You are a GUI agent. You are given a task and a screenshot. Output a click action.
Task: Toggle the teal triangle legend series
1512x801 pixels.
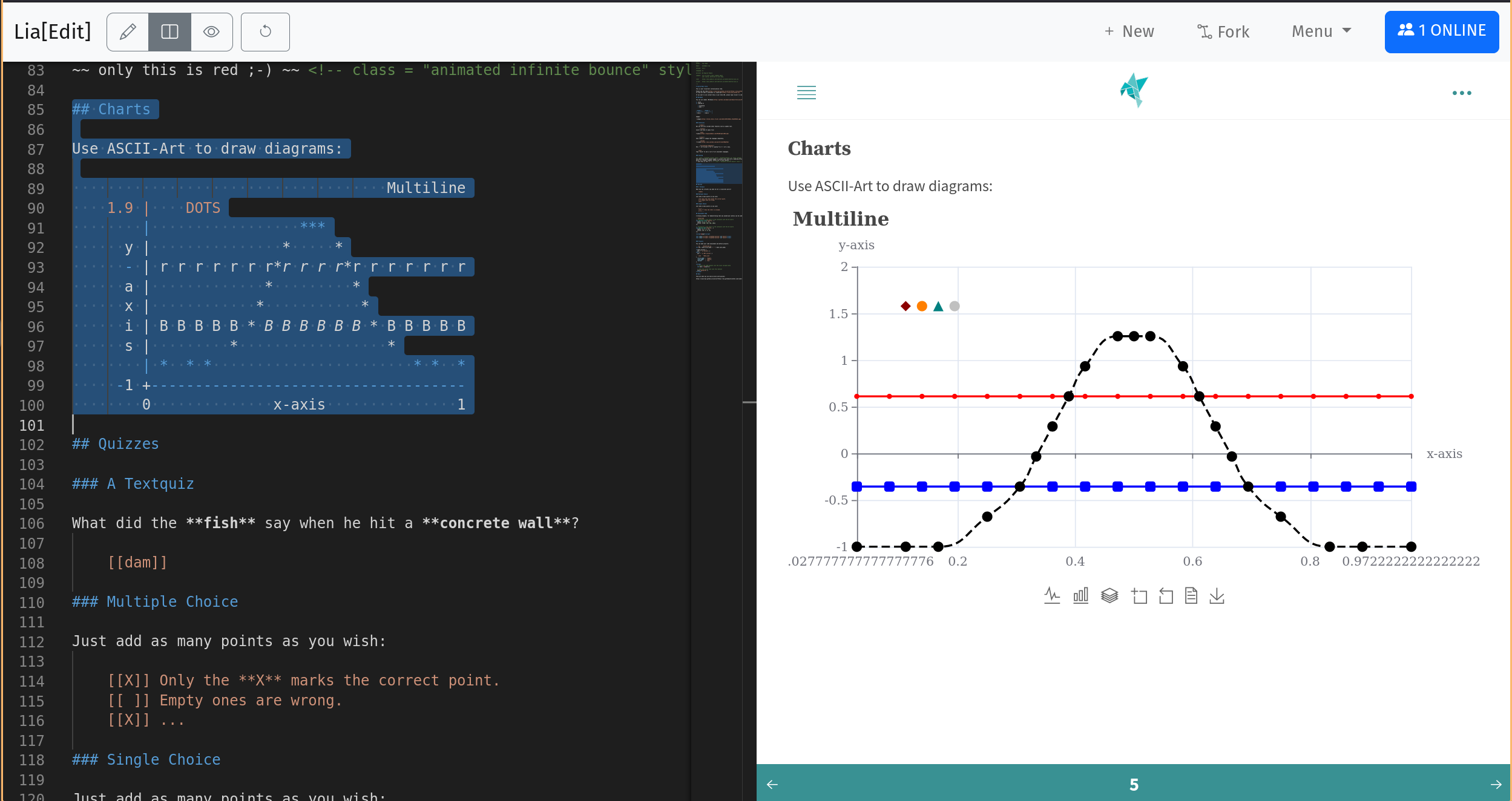[938, 306]
